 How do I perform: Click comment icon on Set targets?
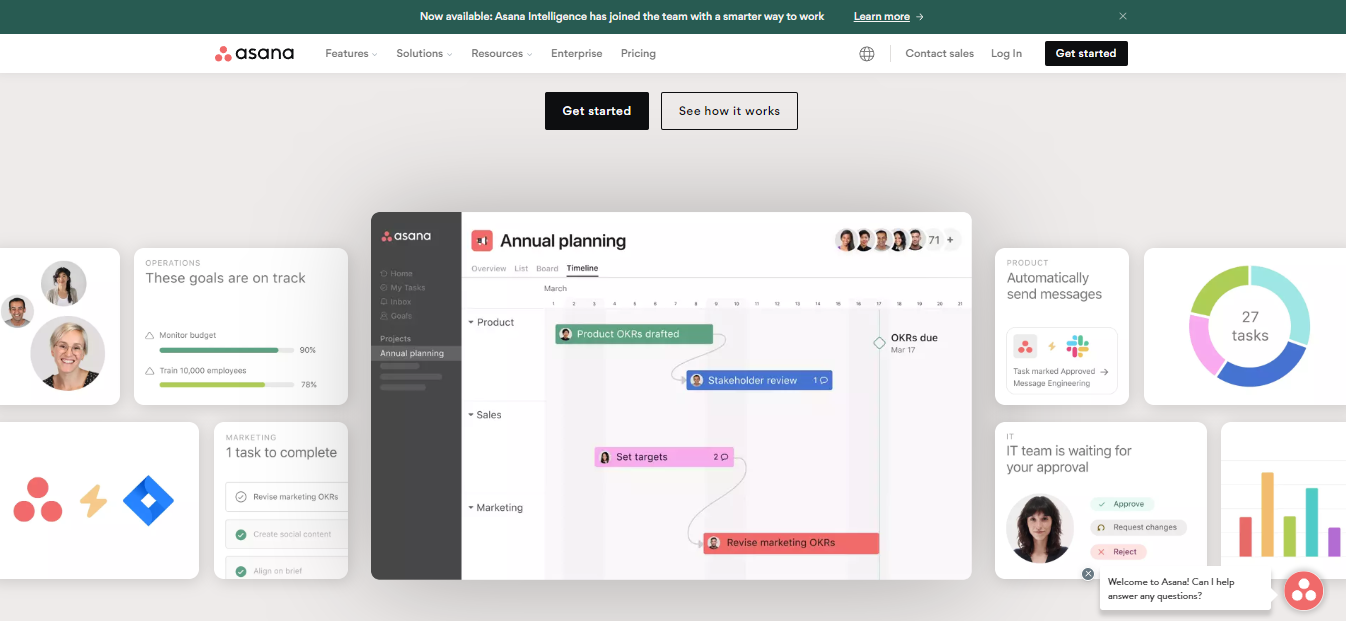pos(725,457)
